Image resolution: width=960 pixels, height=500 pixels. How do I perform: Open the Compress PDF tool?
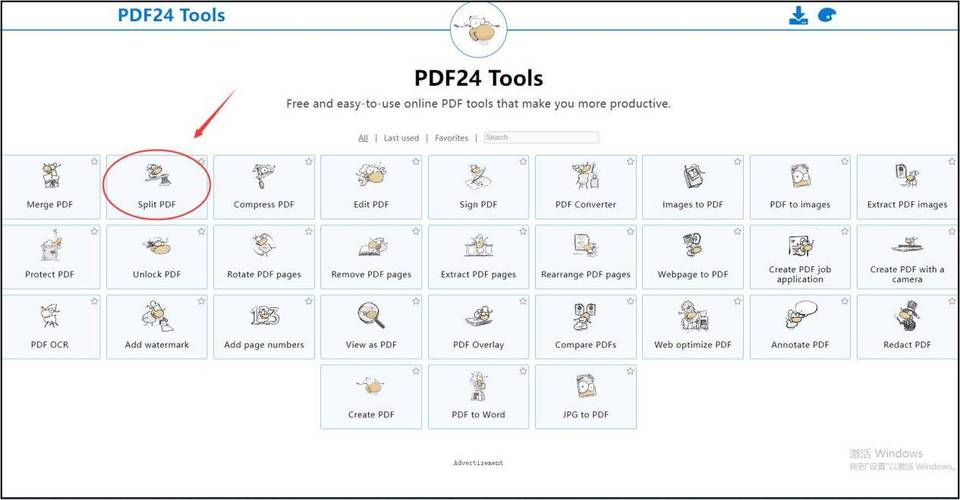tap(264, 187)
